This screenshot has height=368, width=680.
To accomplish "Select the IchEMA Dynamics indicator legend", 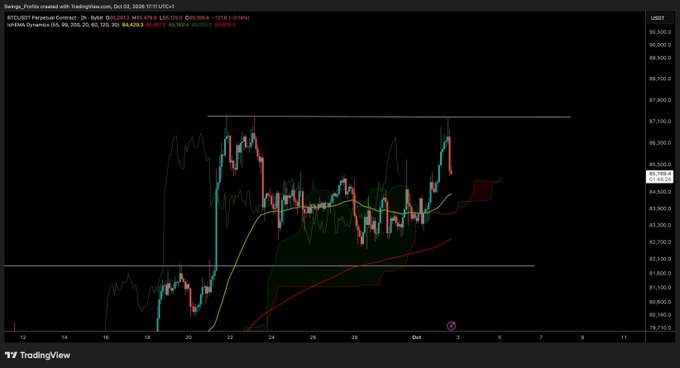I will tap(63, 25).
